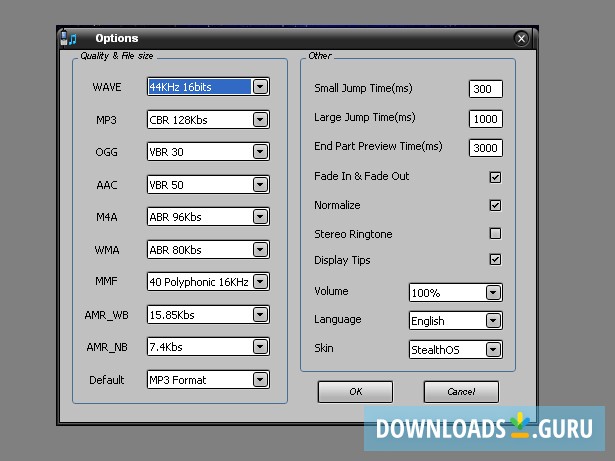Image resolution: width=615 pixels, height=461 pixels.
Task: Open the OGG quality dropdown arrow
Action: tap(260, 151)
